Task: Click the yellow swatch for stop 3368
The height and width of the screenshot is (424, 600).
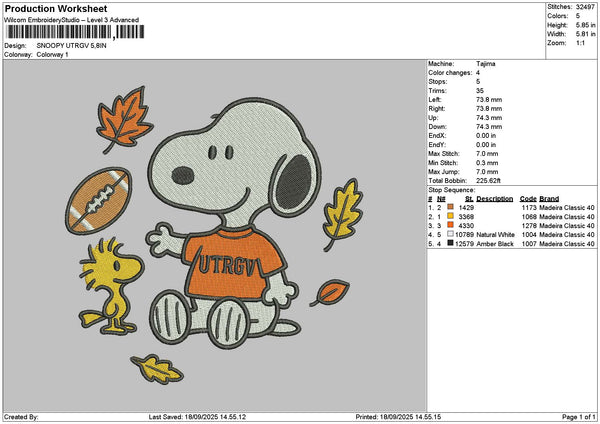Action: pos(450,216)
